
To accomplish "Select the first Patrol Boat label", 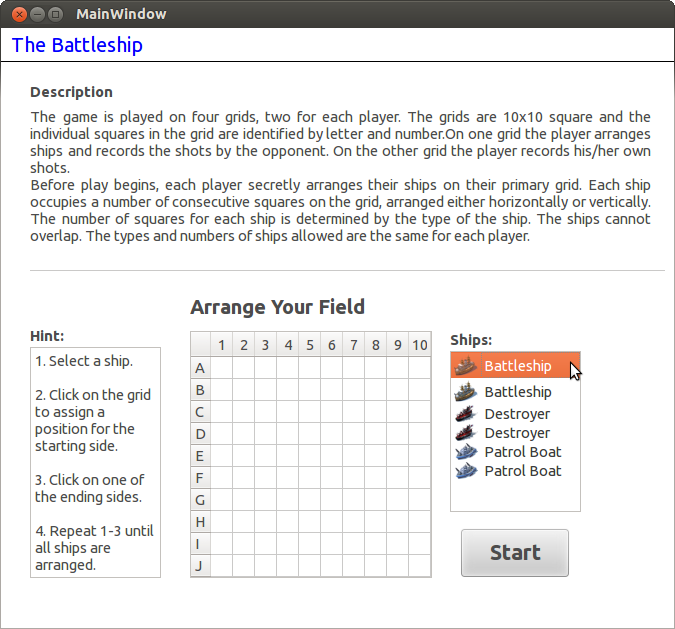I will click(523, 452).
